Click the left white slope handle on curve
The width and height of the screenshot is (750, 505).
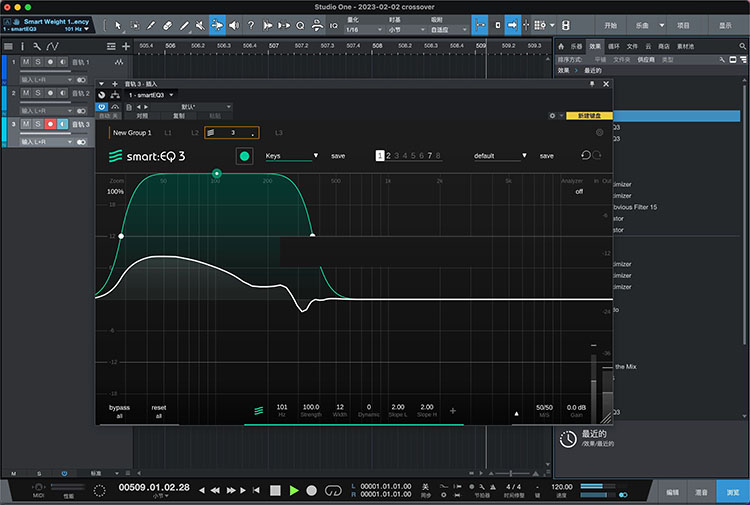(121, 236)
